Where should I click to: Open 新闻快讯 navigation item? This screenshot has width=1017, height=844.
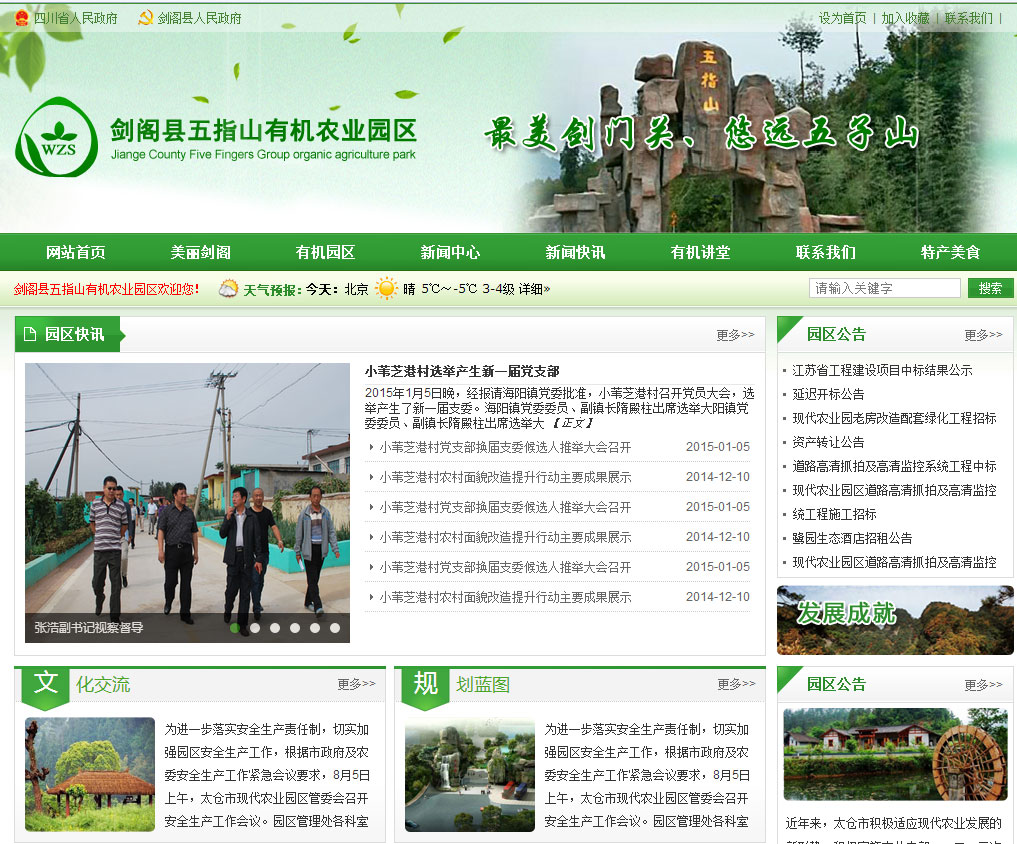pos(575,252)
